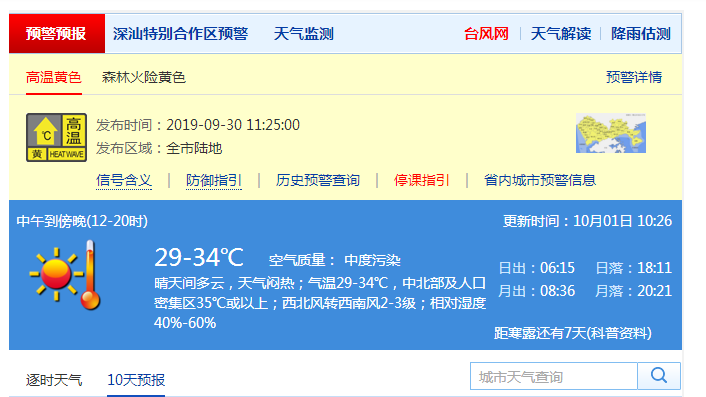706x397 pixels.
Task: Select the 预警预报 tab
Action: [x=57, y=34]
